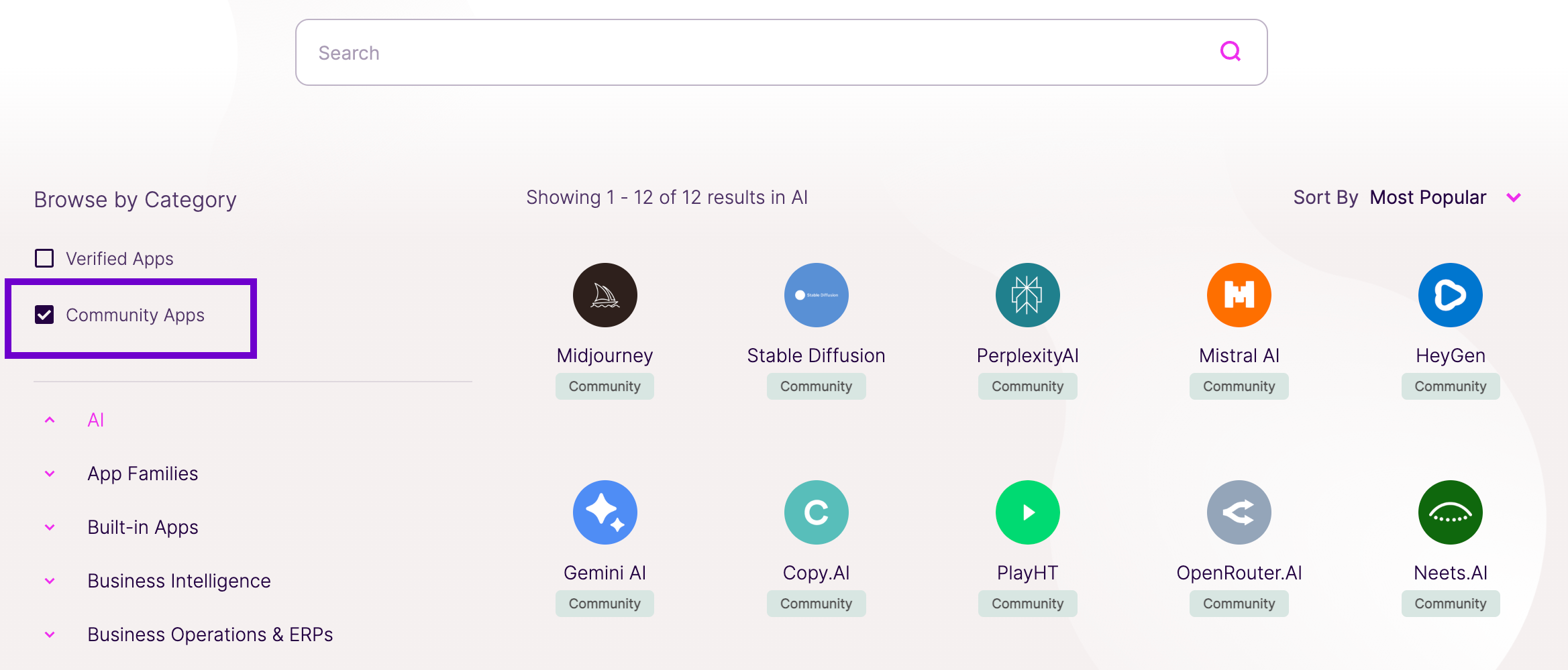Open the Mistral AI orange icon
Viewport: 1568px width, 670px height.
1239,295
